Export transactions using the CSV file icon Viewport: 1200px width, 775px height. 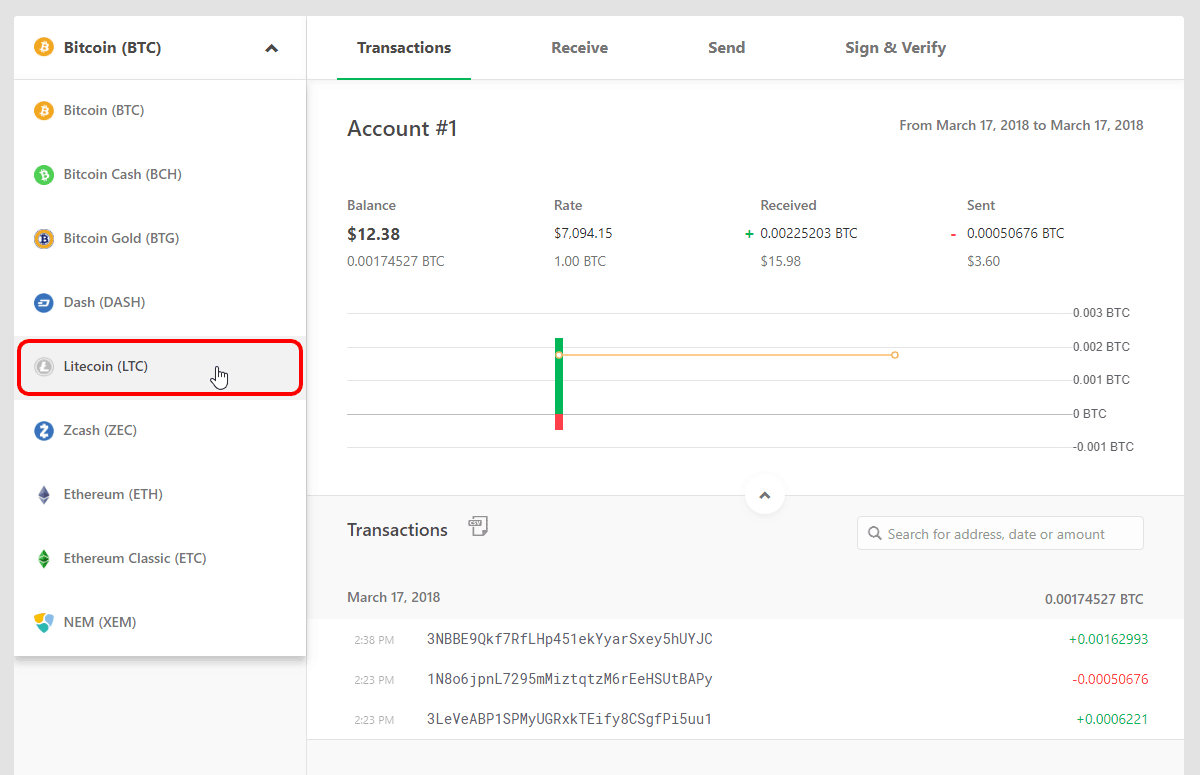coord(478,527)
